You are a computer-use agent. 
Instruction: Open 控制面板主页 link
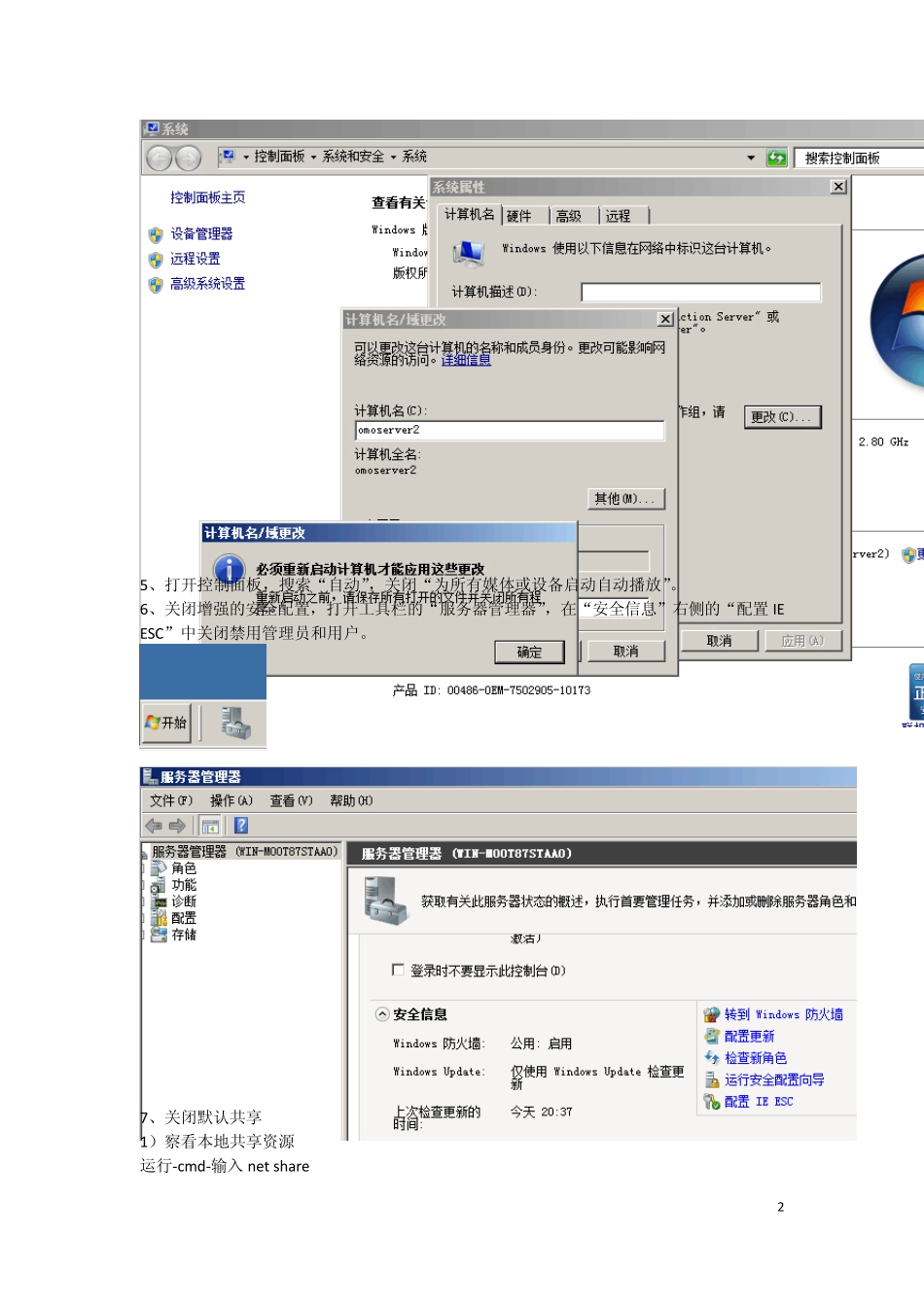click(208, 197)
